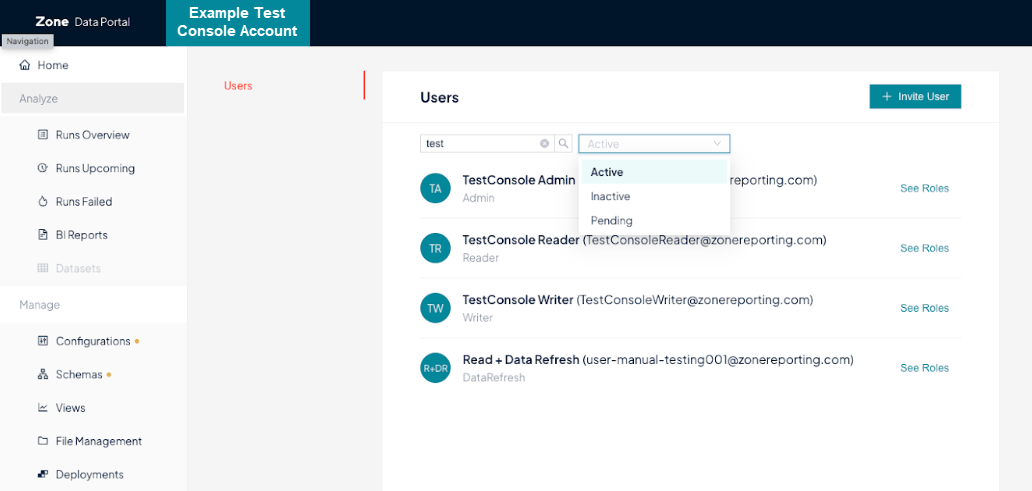Click the TR avatar for TestConsole Reader
Screen dimensions: 1032x491
(x=436, y=248)
